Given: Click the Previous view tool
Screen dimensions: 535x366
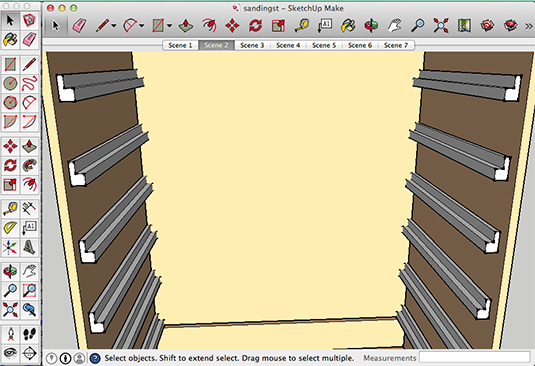Looking at the screenshot, I should 29,310.
